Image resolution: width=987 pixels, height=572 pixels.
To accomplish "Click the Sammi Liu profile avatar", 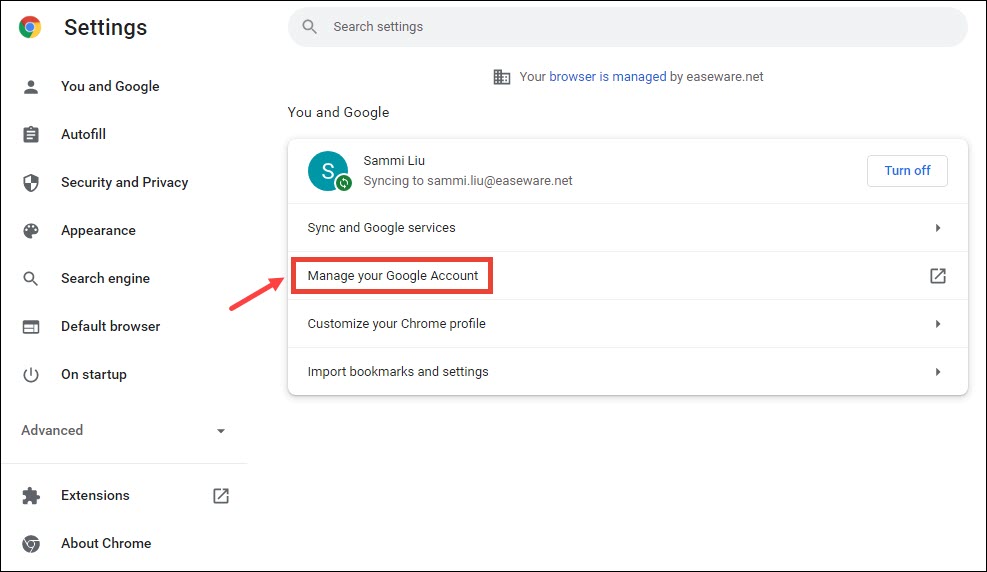I will click(328, 171).
